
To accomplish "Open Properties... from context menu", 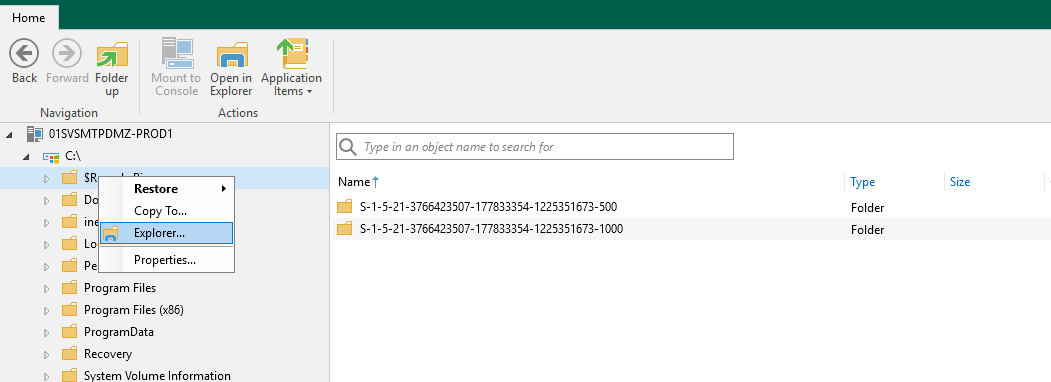I will pos(166,260).
